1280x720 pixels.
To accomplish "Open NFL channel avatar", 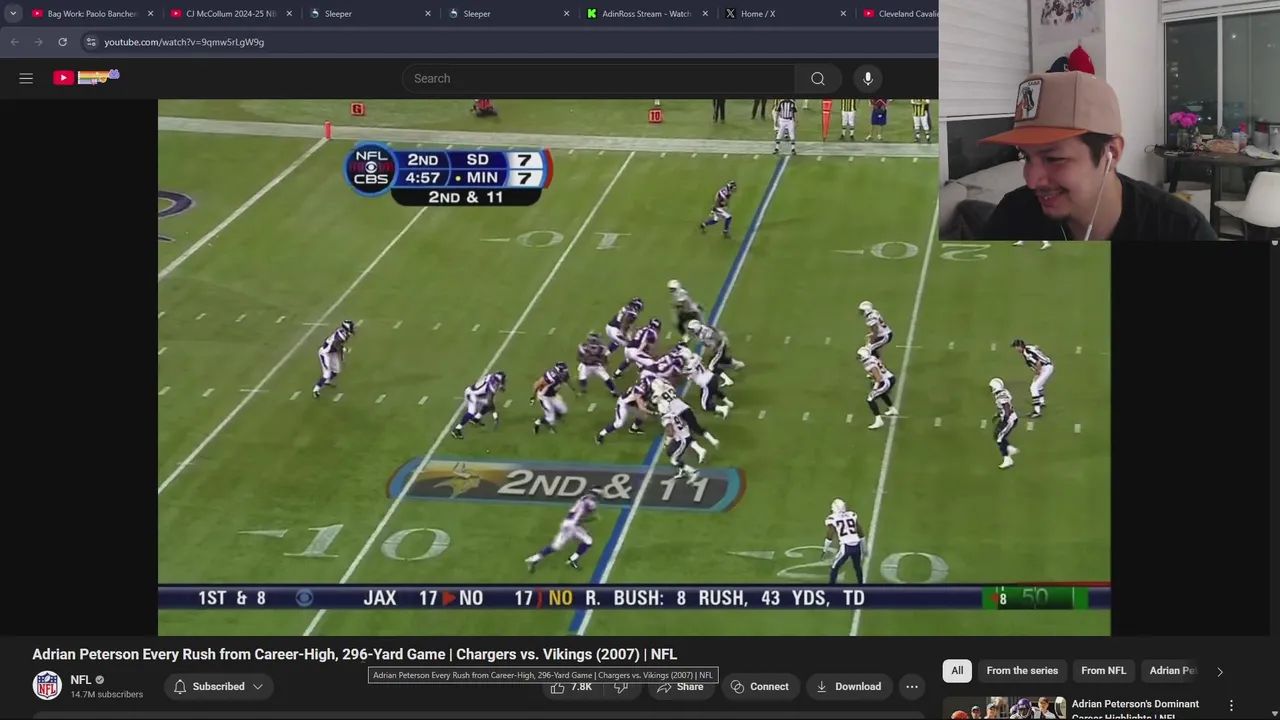I will coord(47,686).
